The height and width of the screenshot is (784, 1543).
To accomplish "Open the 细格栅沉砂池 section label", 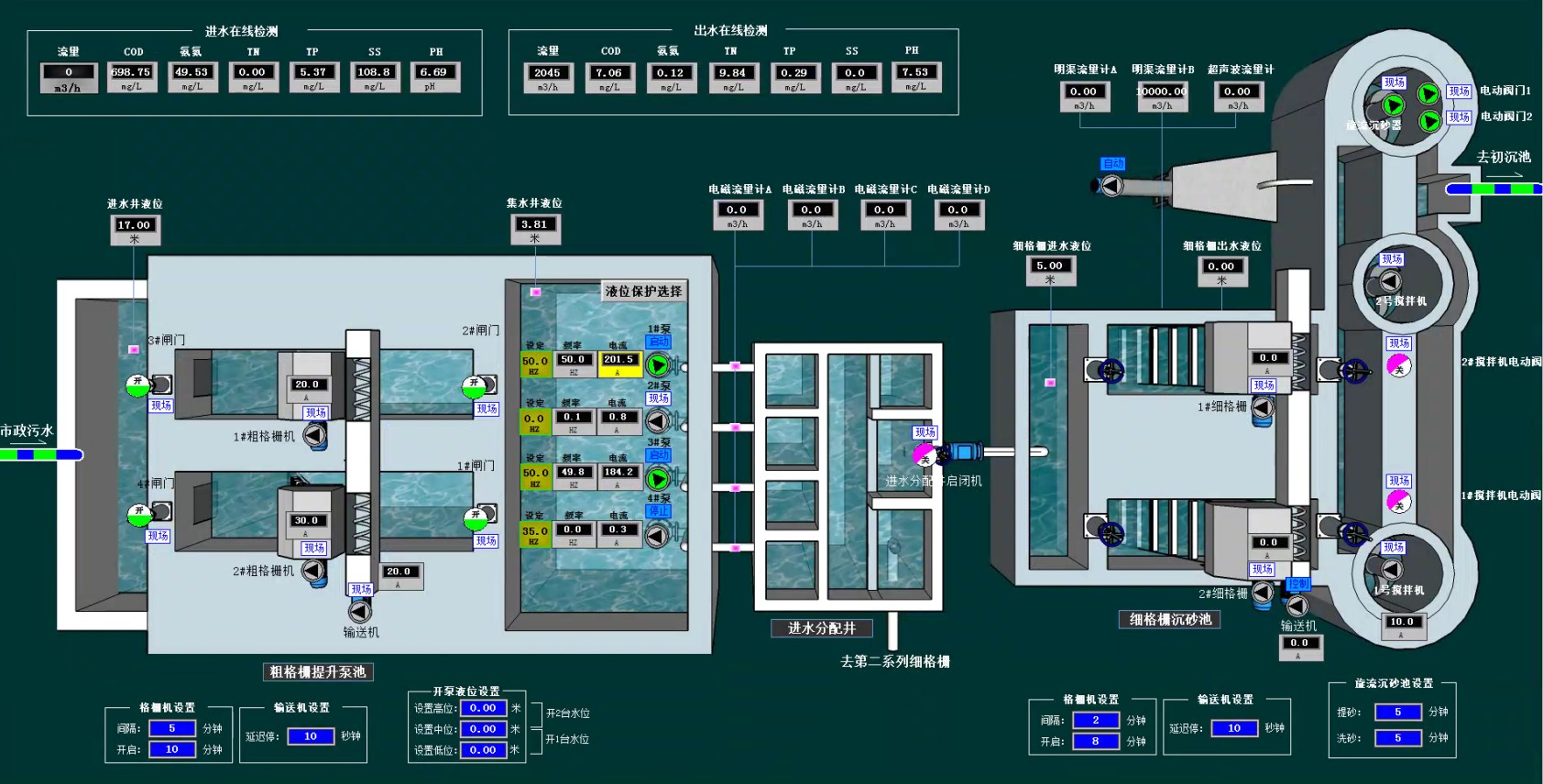I will pyautogui.click(x=1170, y=620).
